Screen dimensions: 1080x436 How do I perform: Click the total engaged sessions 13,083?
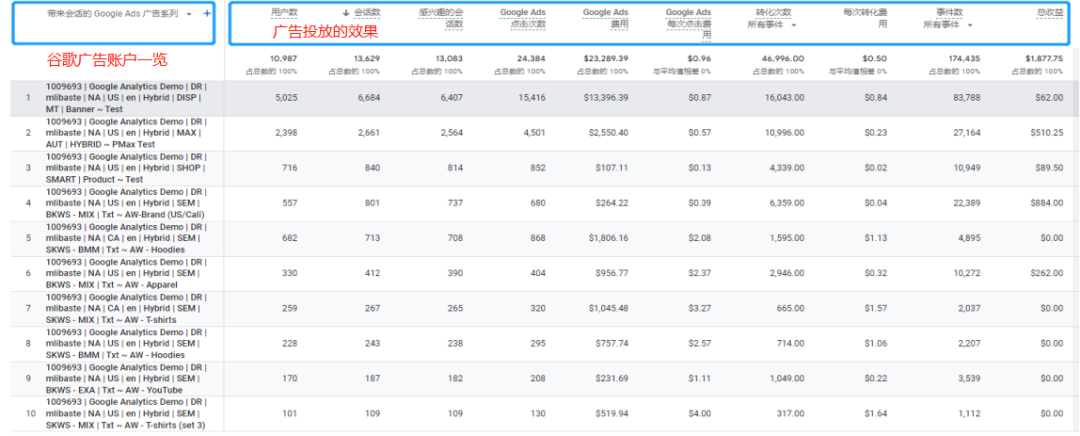point(449,59)
